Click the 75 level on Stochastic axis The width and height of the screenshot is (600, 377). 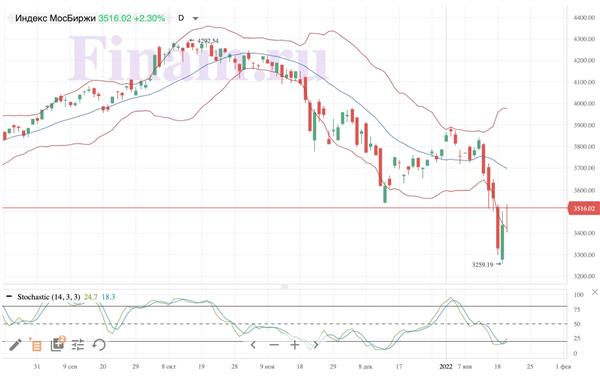point(577,309)
